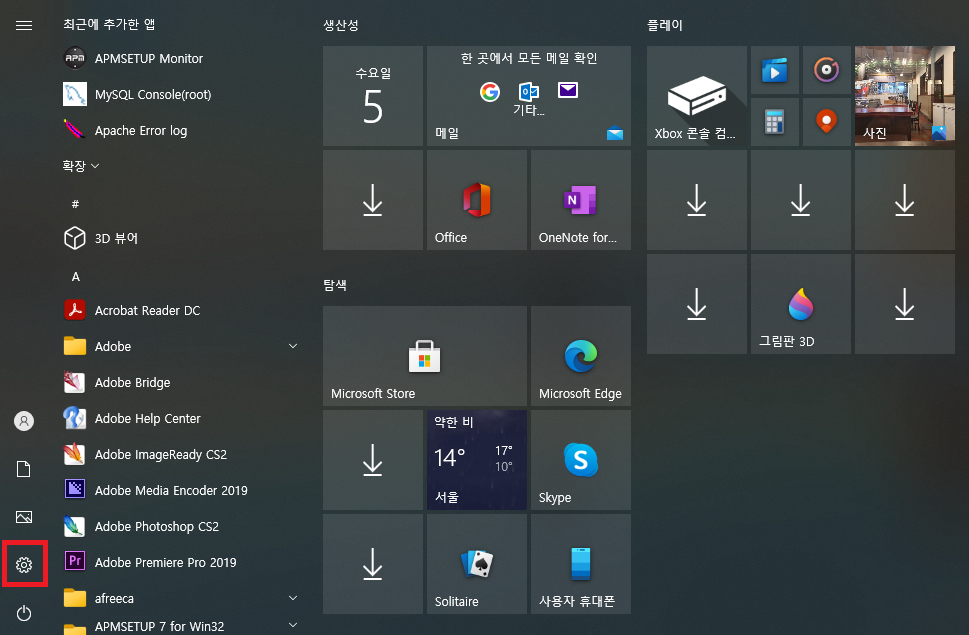Click the download tile left of 그림판 3D
969x635 pixels.
pos(696,304)
